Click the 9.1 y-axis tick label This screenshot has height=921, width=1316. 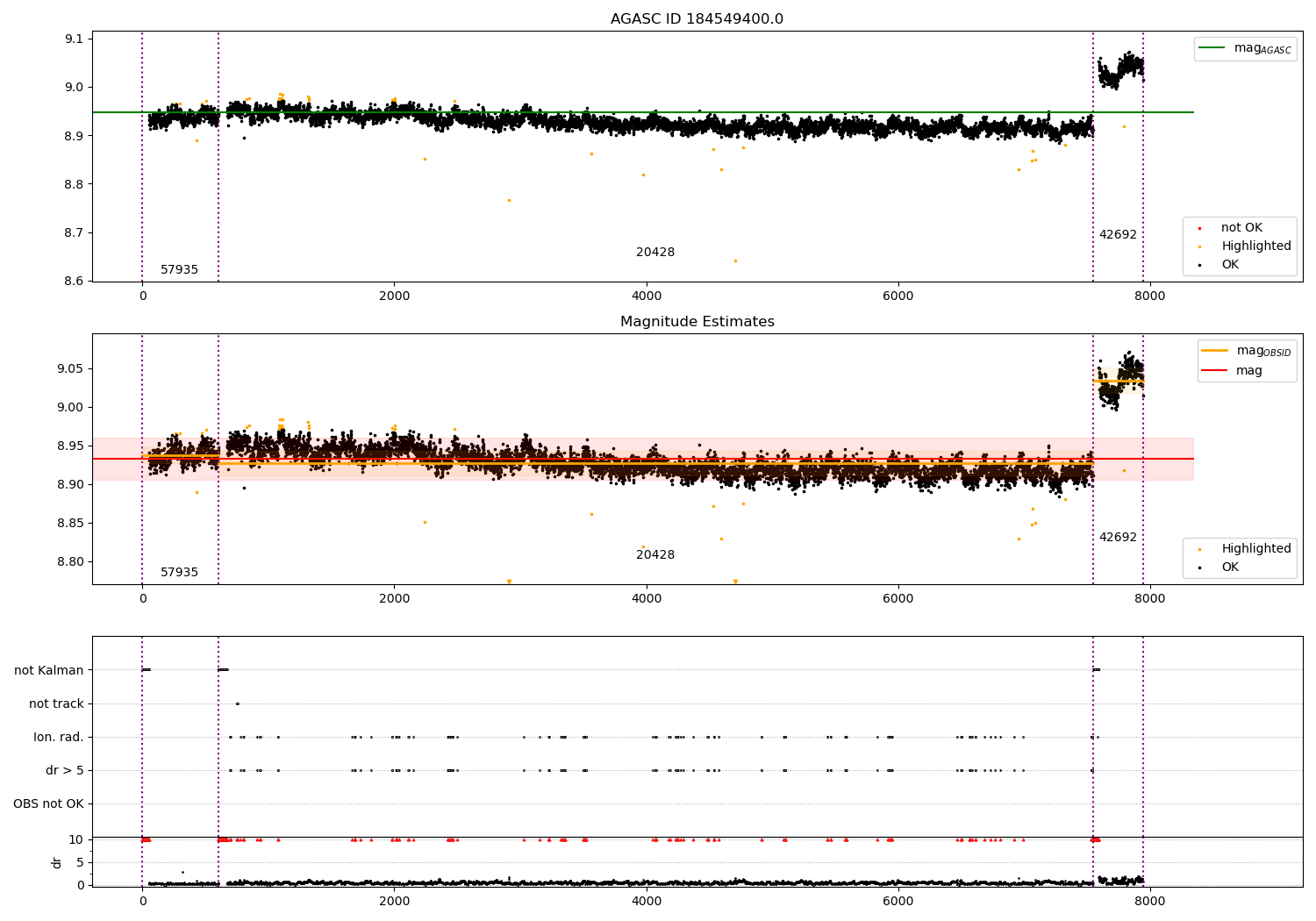pyautogui.click(x=74, y=39)
